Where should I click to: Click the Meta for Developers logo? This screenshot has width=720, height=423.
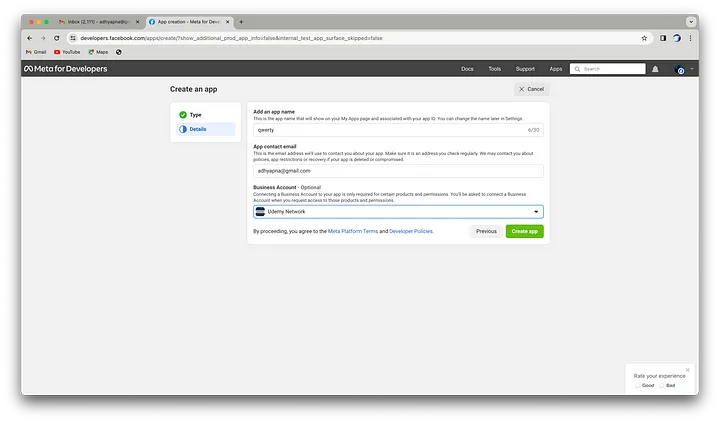pyautogui.click(x=66, y=68)
